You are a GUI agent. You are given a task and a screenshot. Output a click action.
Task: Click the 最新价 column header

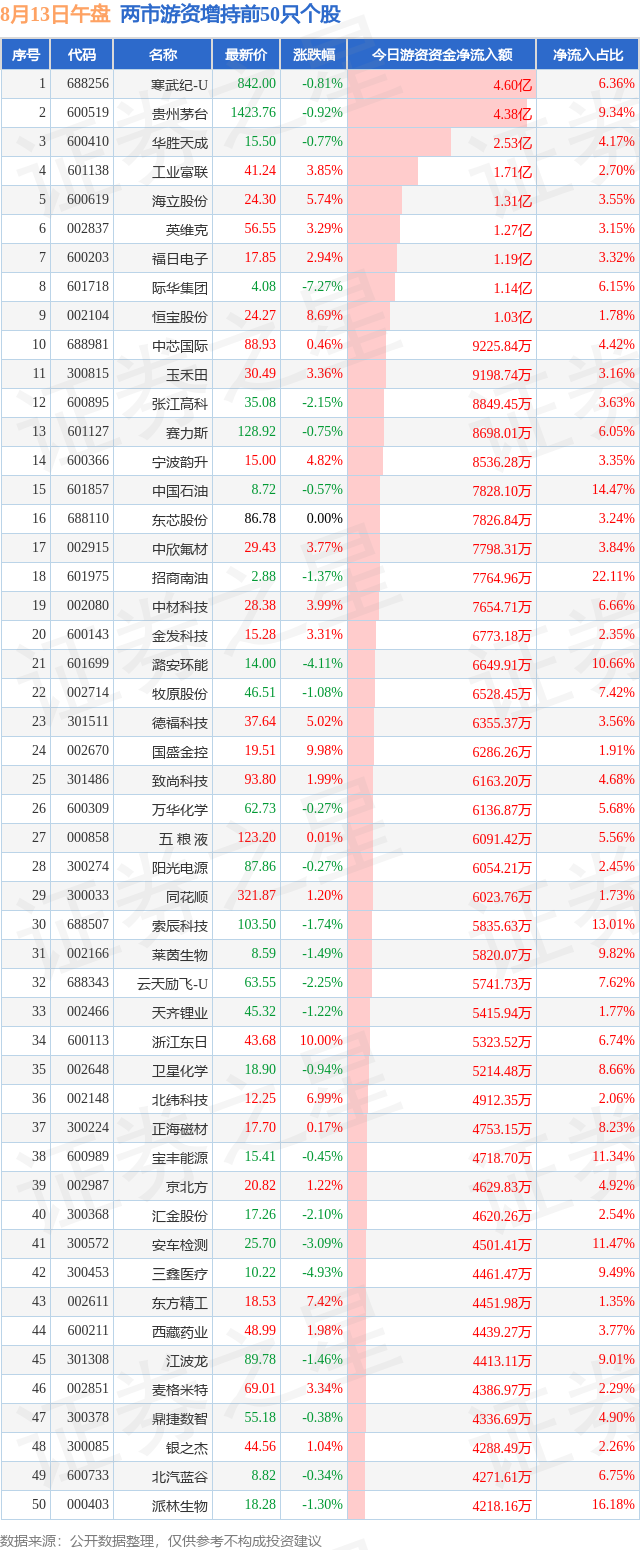[246, 55]
